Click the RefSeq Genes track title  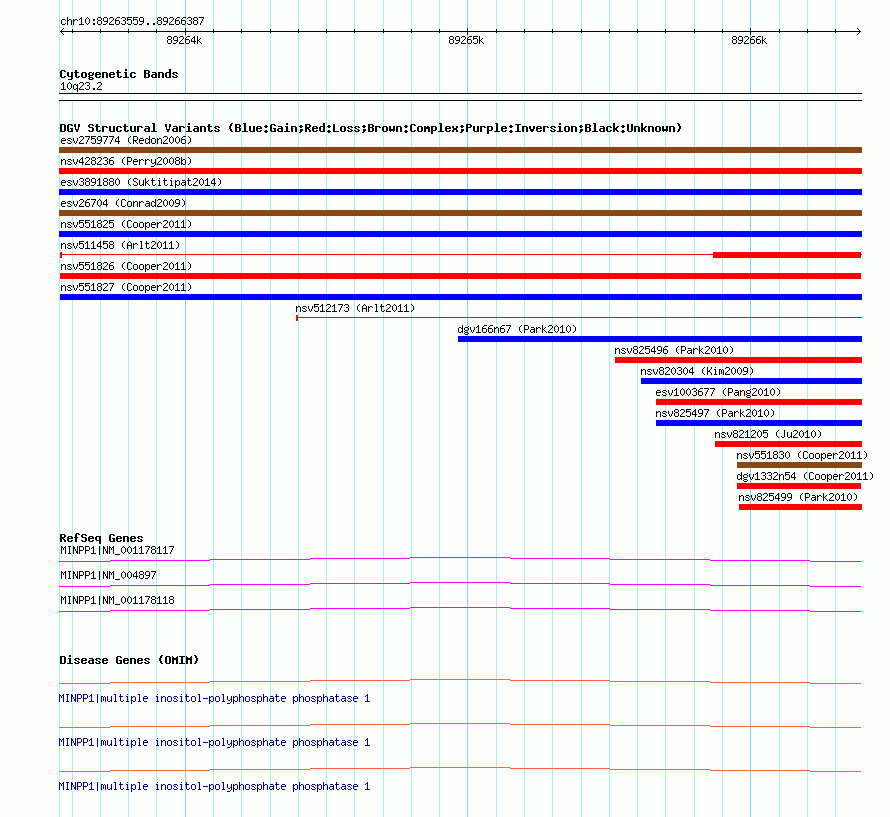coord(101,538)
